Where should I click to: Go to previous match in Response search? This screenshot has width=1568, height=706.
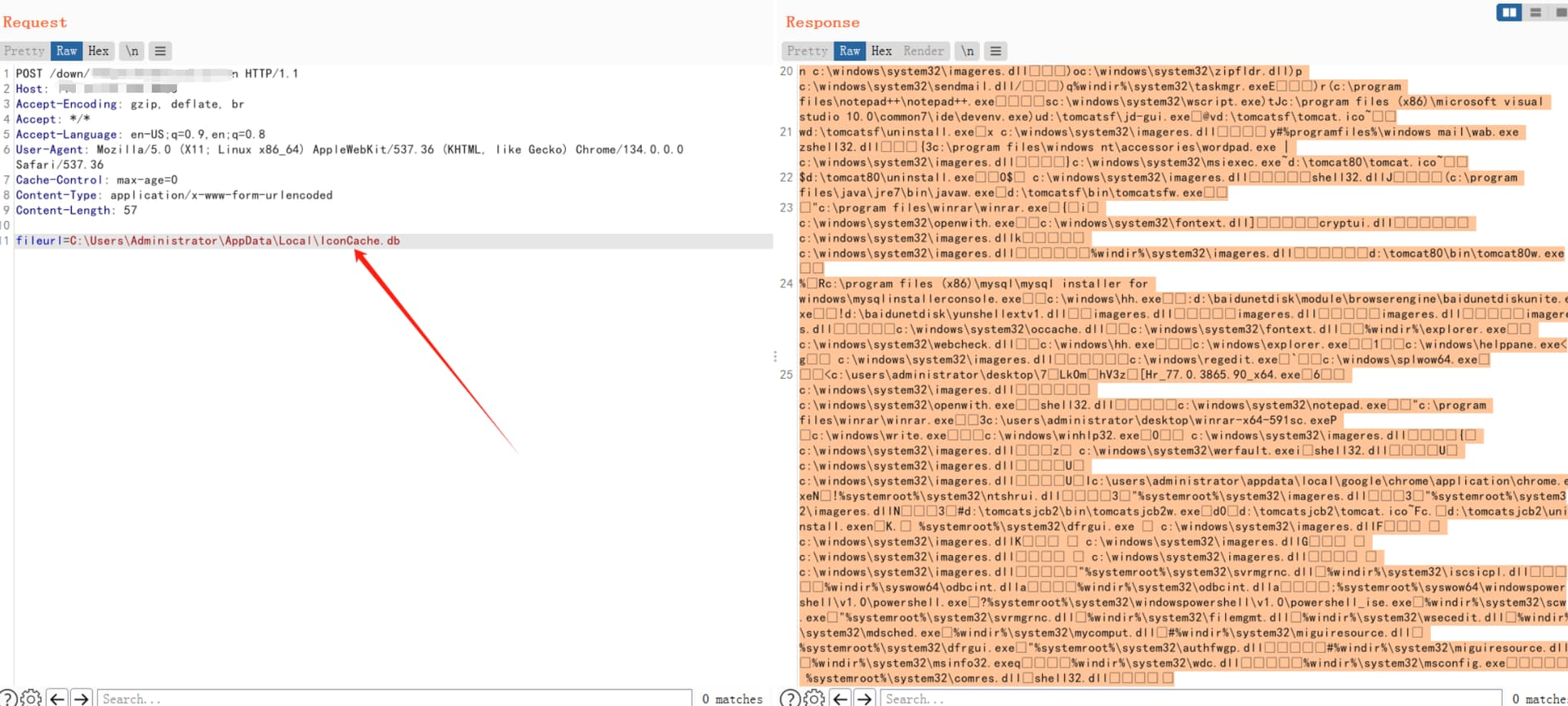840,698
